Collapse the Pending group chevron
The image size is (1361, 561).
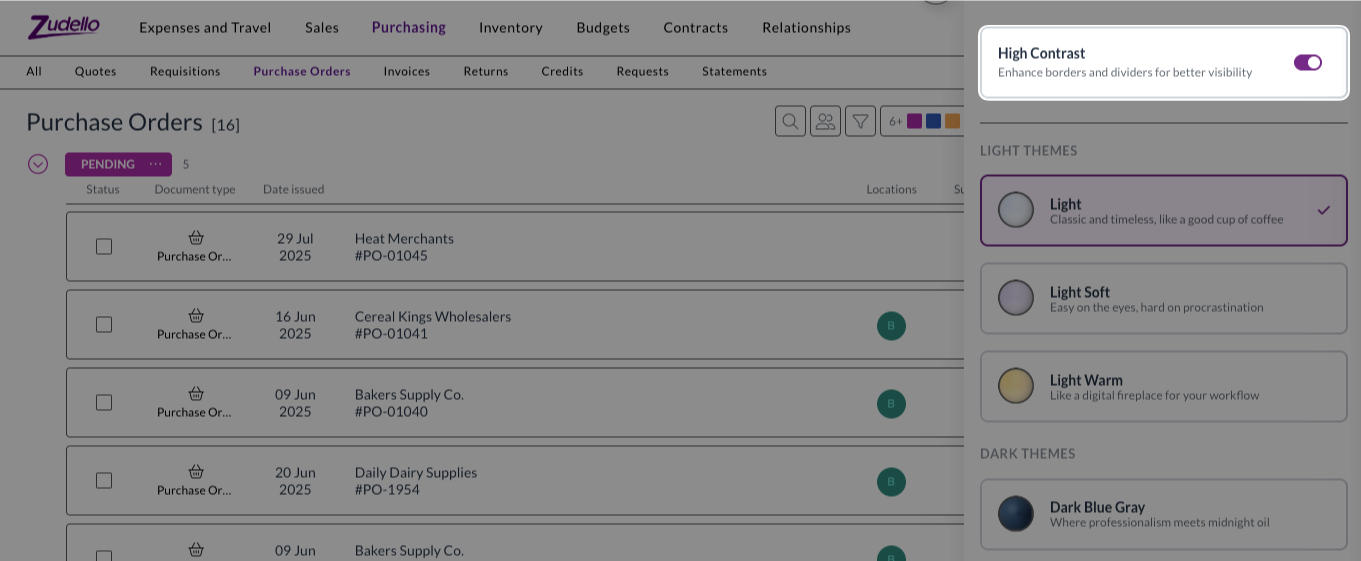[x=38, y=164]
